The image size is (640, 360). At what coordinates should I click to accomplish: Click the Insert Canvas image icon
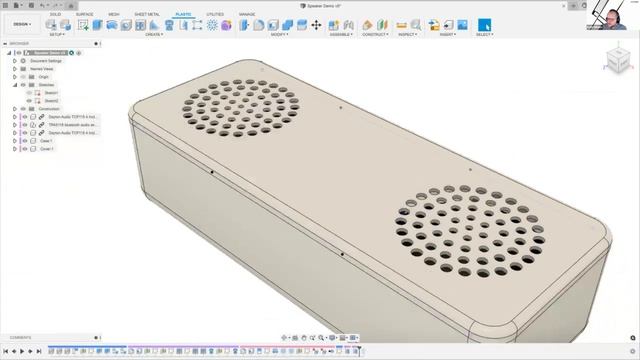click(x=462, y=25)
